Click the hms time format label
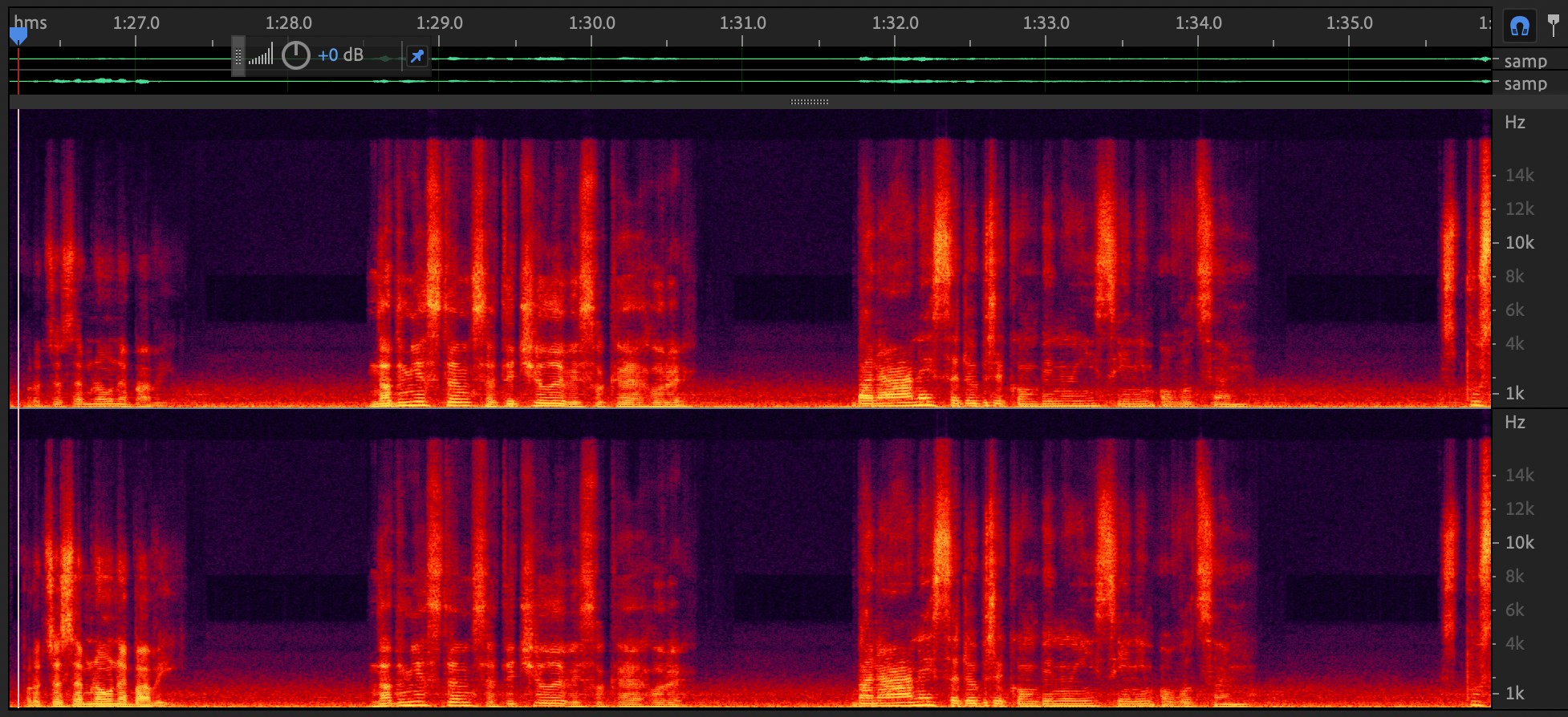Image resolution: width=1568 pixels, height=717 pixels. pyautogui.click(x=30, y=22)
